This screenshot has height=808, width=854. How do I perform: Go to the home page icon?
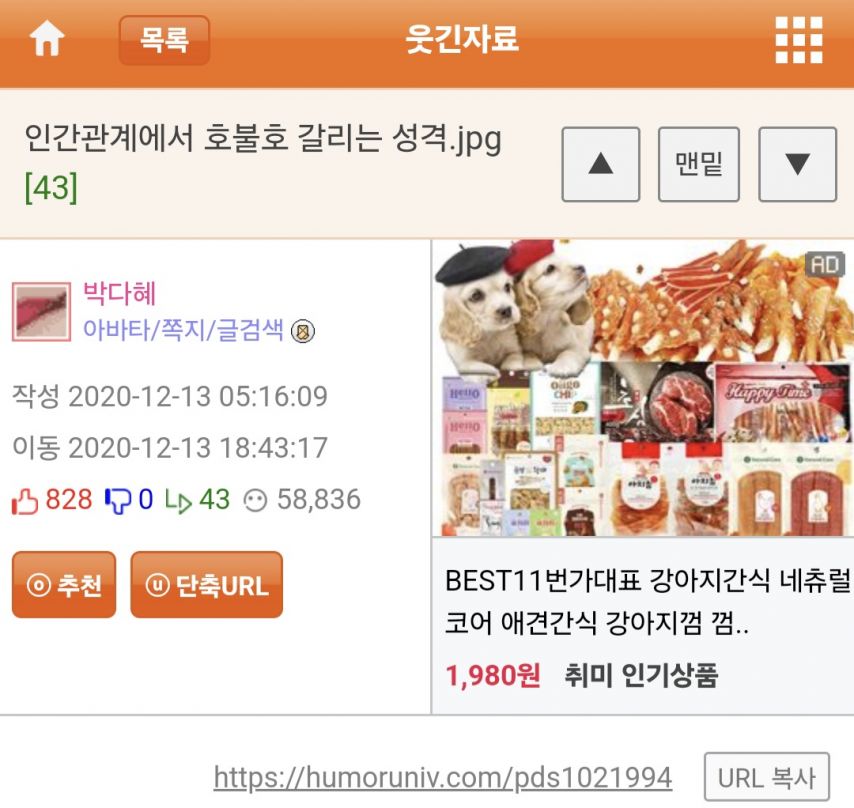coord(47,39)
